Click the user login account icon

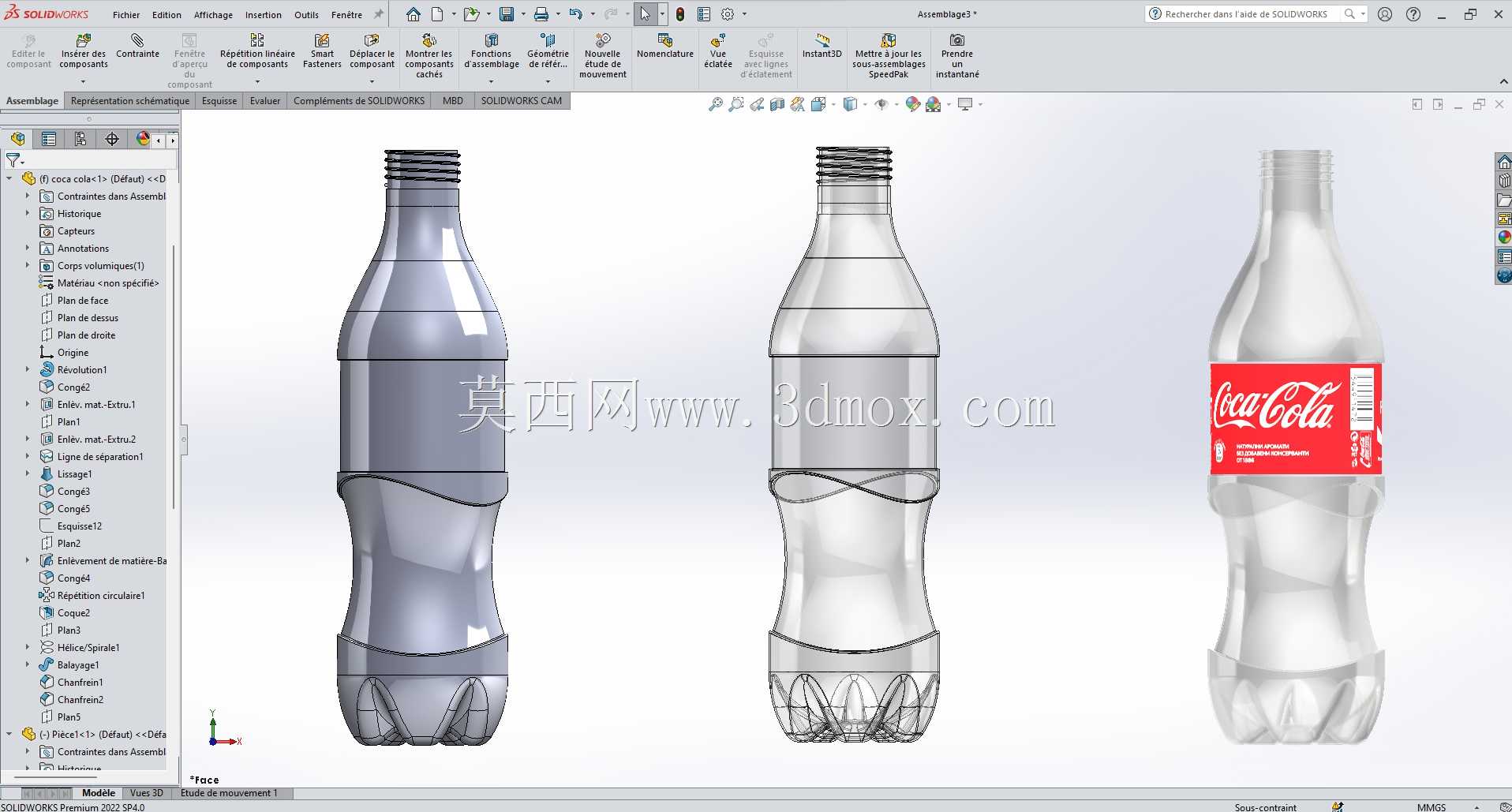pos(1385,14)
